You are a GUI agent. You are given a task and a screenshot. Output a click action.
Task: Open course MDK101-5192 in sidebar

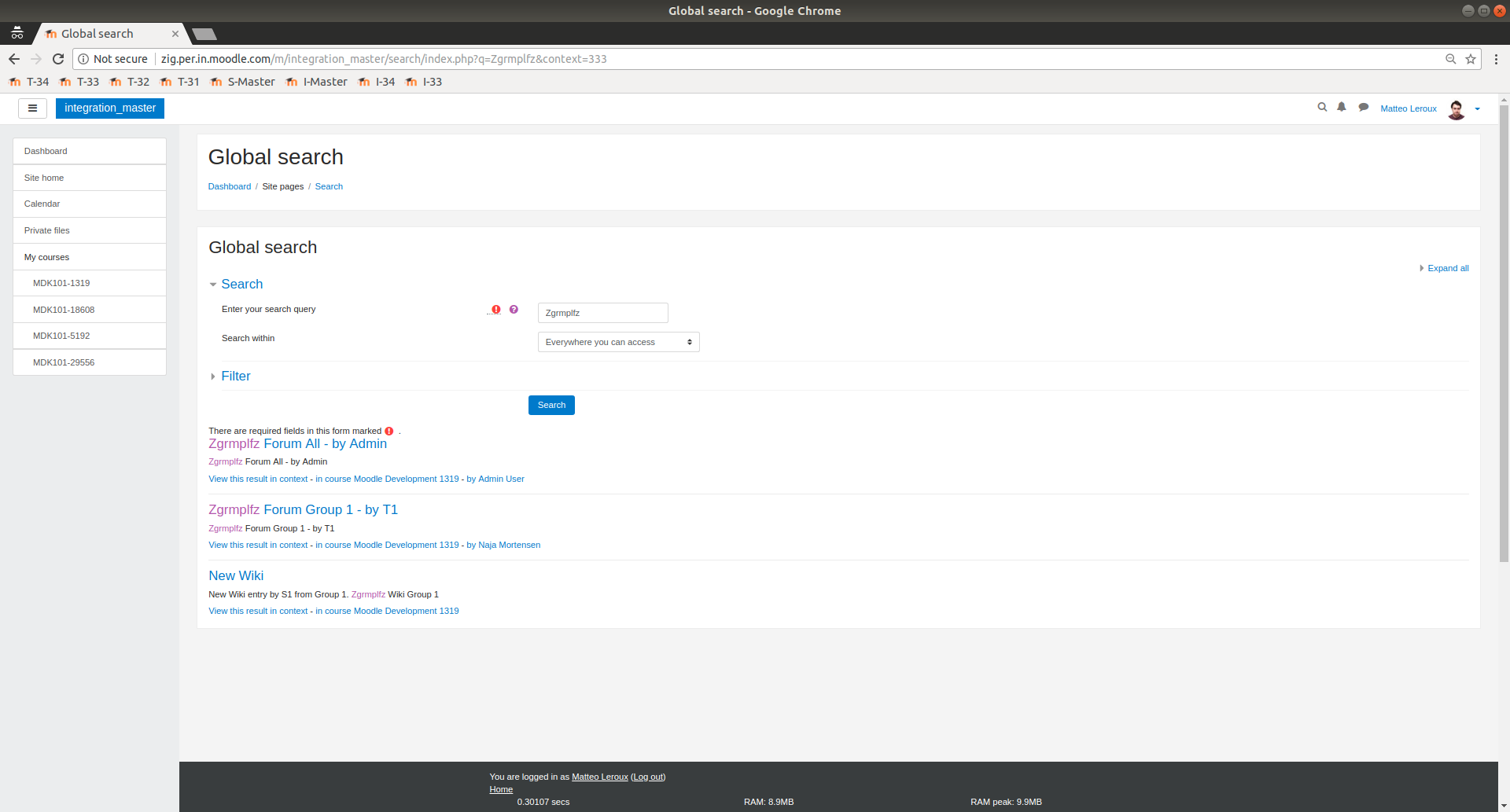90,336
